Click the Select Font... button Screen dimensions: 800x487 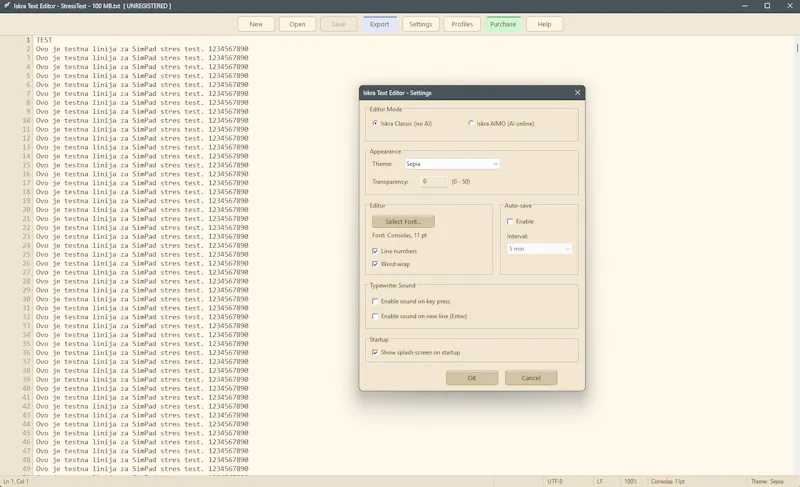pyautogui.click(x=403, y=221)
